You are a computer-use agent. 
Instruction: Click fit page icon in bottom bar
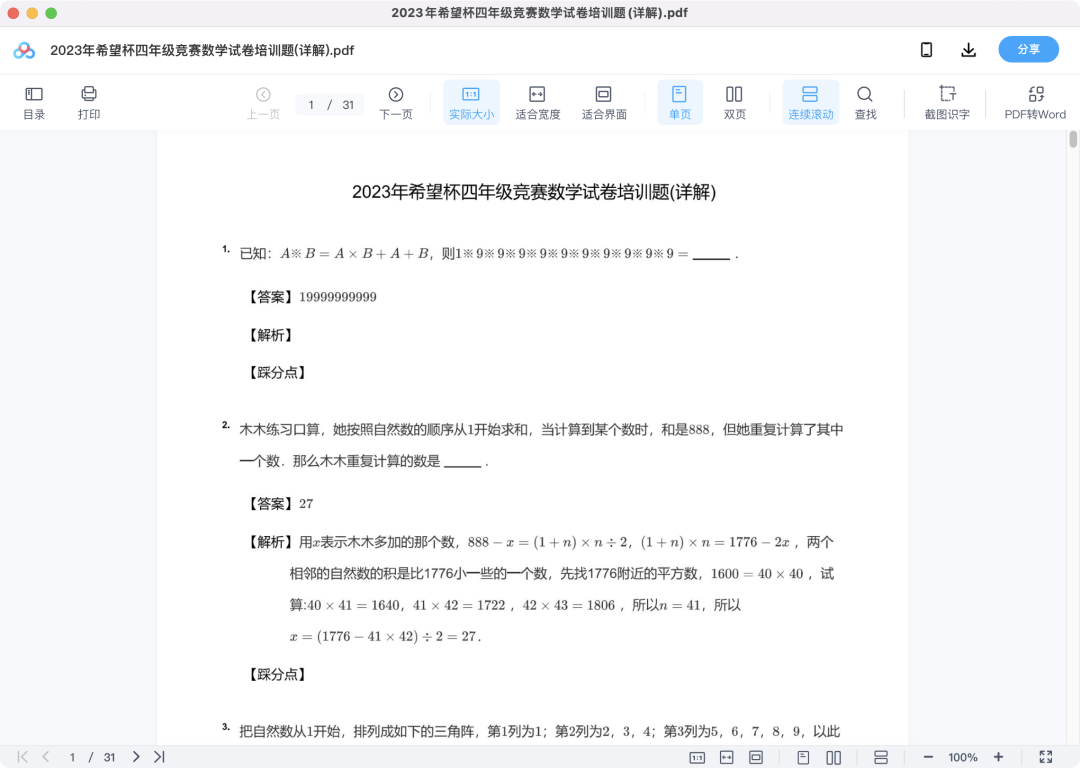point(756,758)
